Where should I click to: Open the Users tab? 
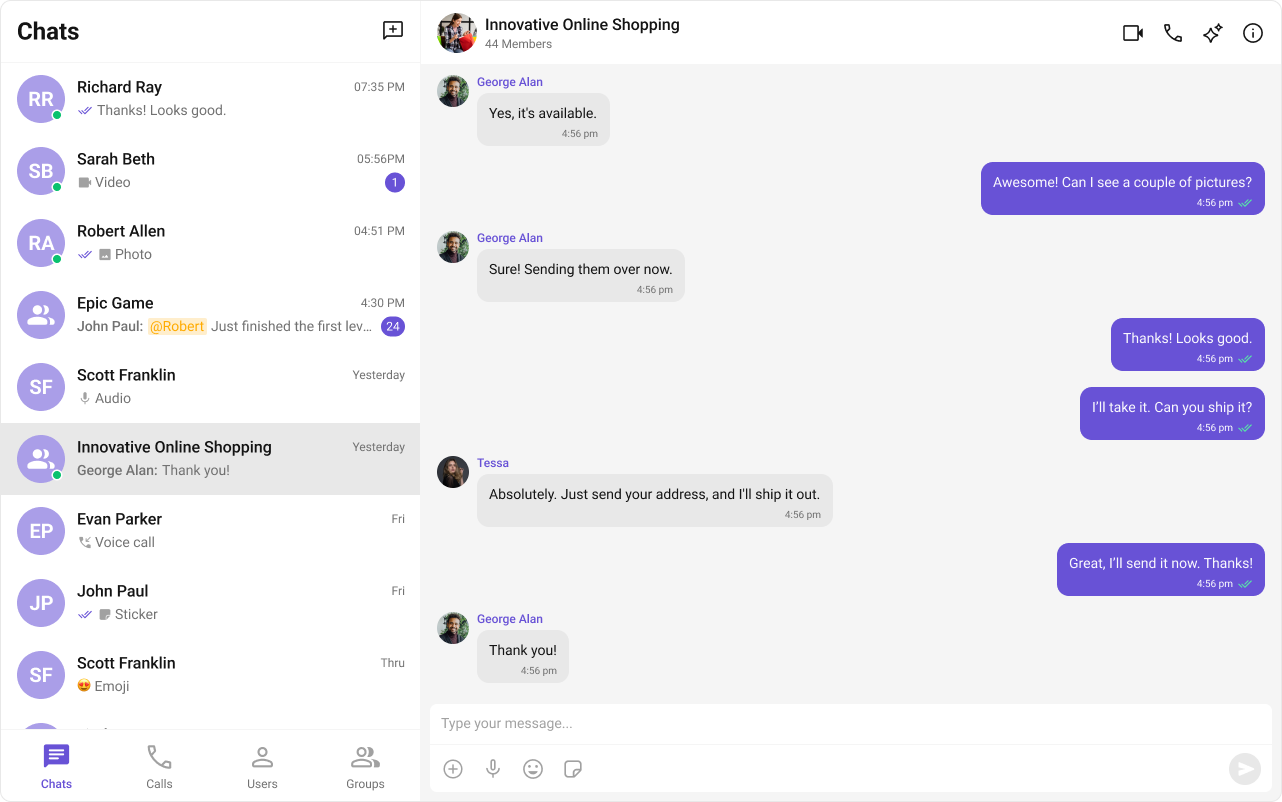[x=262, y=766]
